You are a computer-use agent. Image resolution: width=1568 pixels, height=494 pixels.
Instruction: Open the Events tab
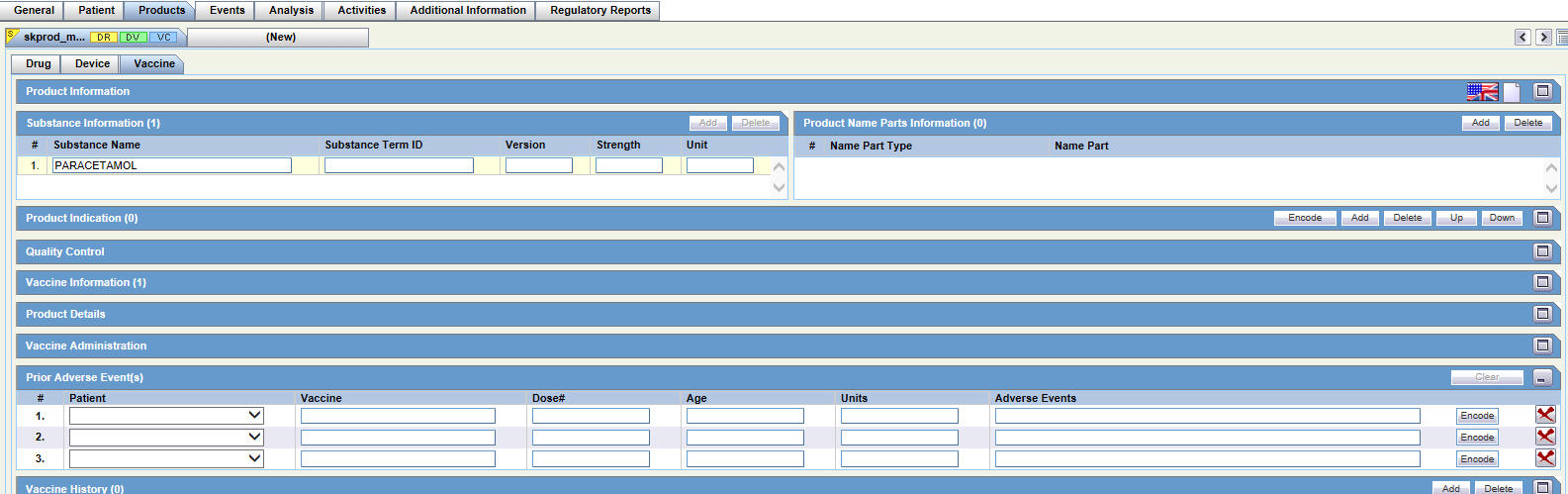point(227,11)
